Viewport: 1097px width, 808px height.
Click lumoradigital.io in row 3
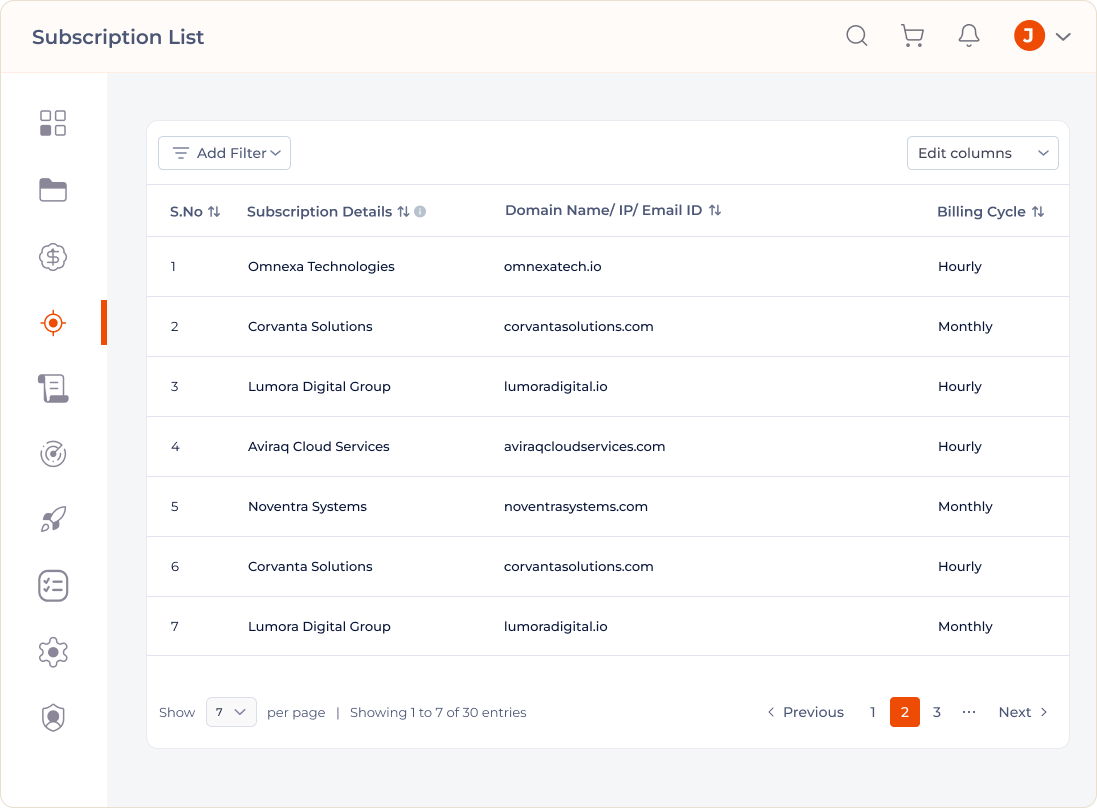555,387
